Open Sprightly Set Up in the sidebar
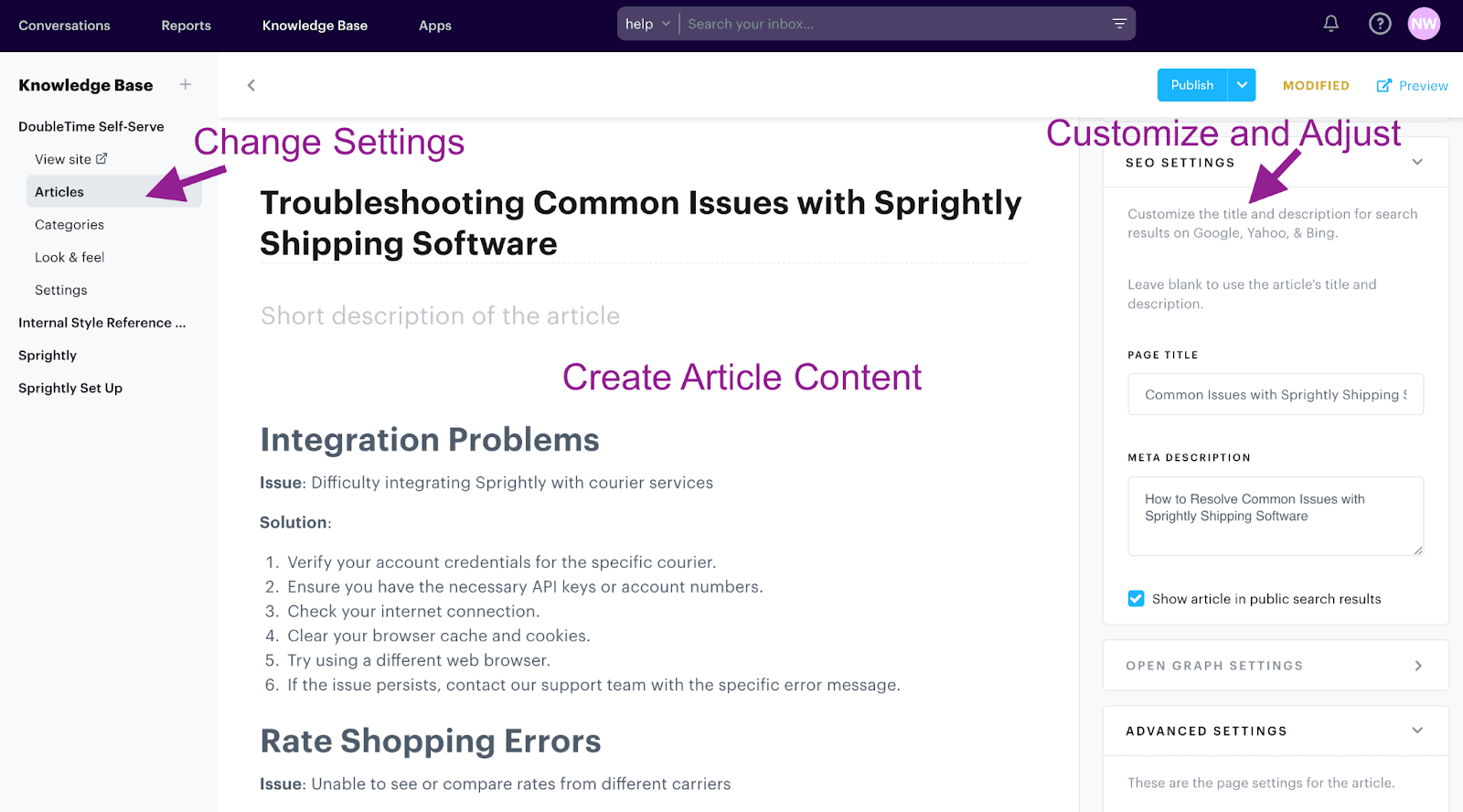 coord(69,388)
